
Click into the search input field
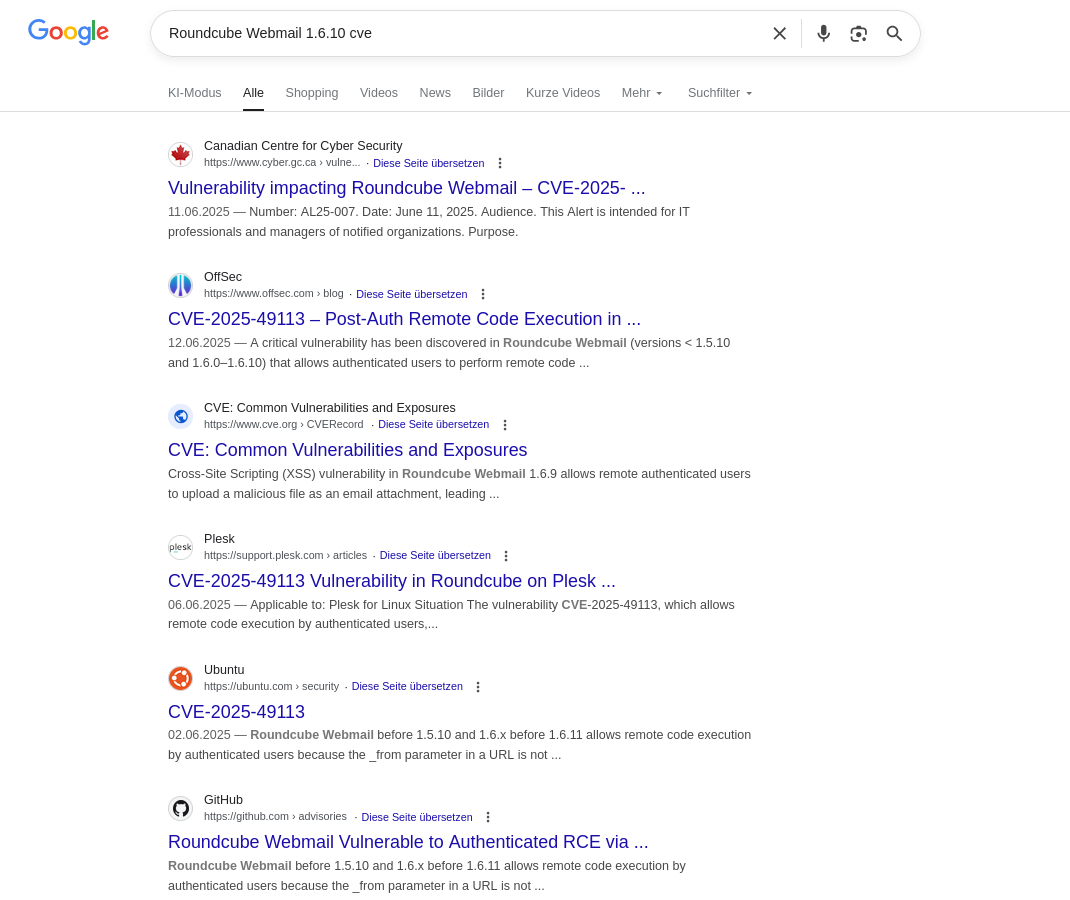click(x=460, y=33)
